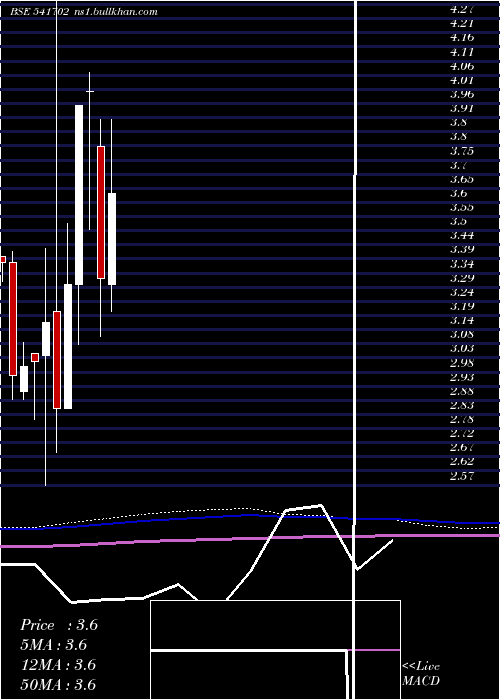Select the 3.96 price axis label
The height and width of the screenshot is (700, 500).
point(462,95)
